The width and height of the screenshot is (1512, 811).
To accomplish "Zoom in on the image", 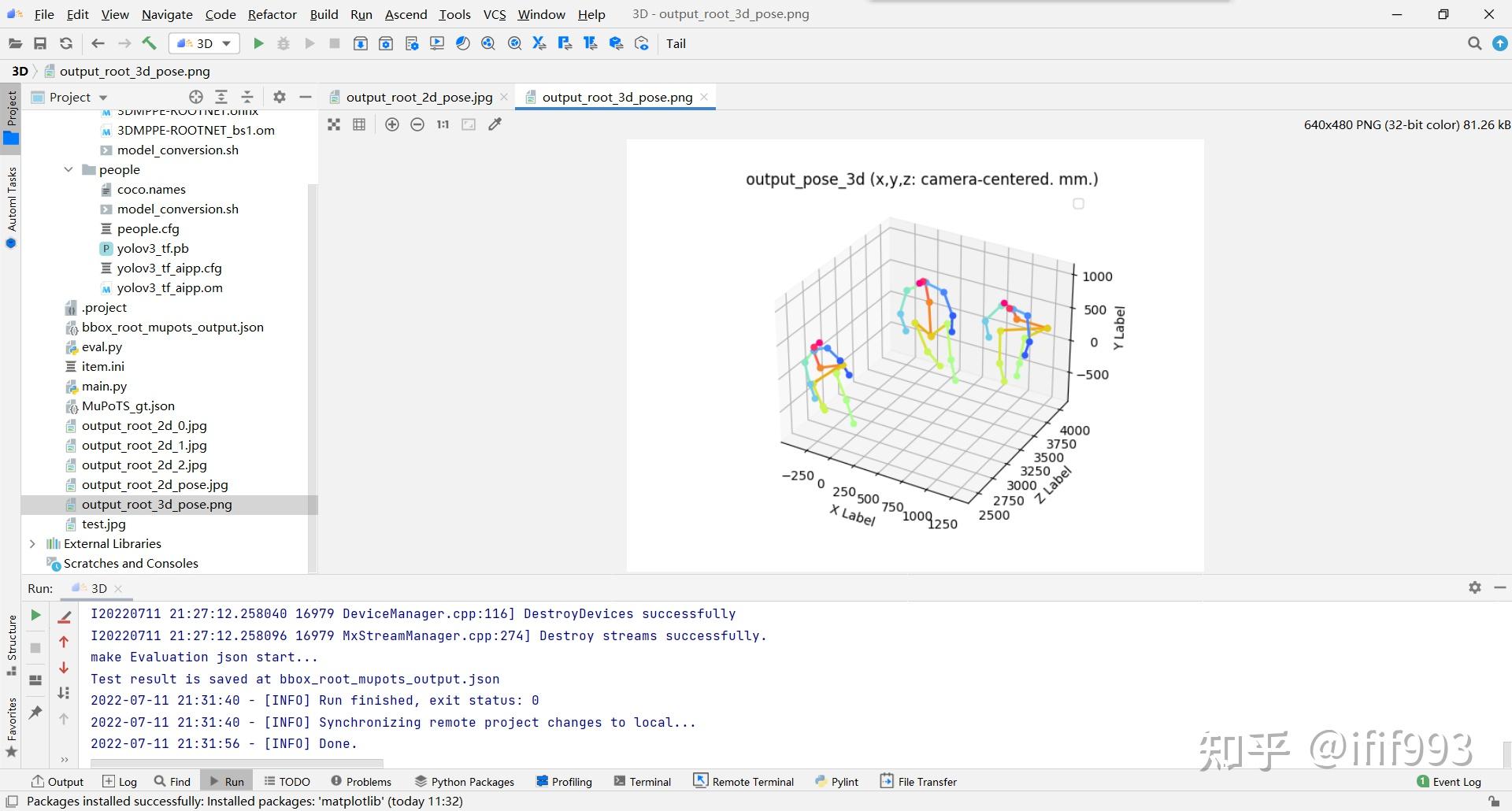I will coord(391,124).
